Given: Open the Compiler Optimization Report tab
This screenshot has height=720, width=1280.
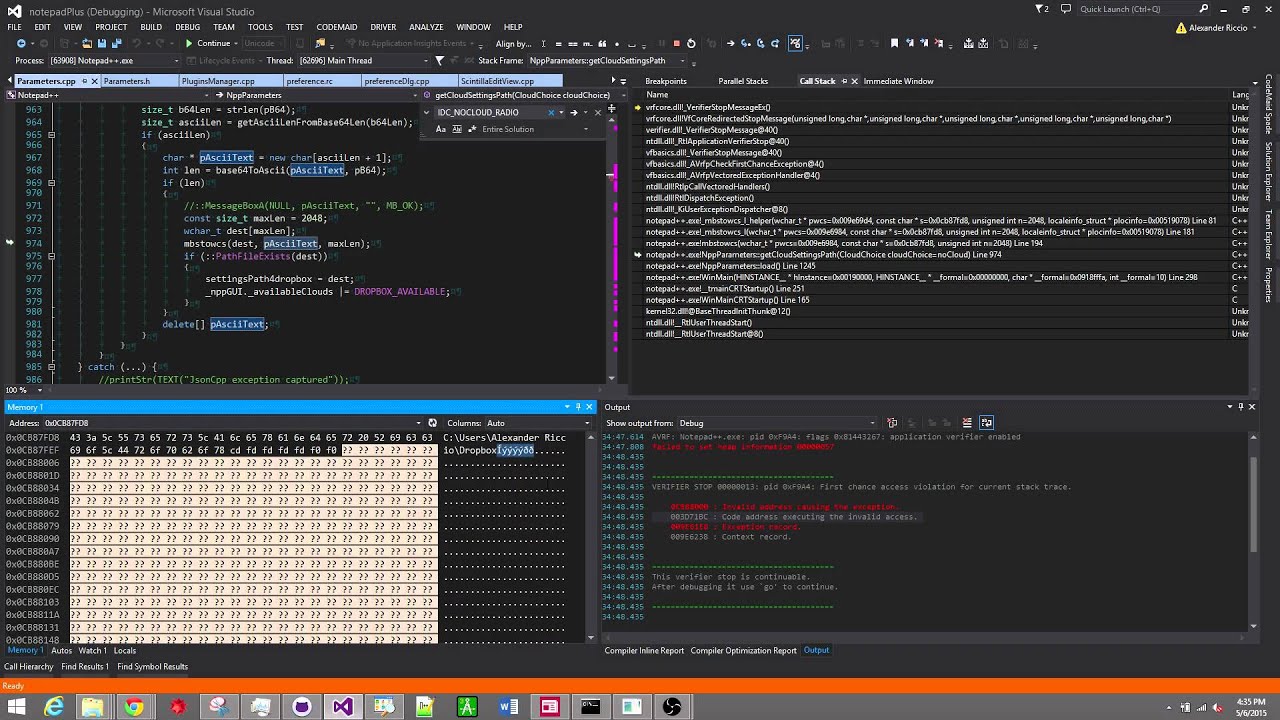Looking at the screenshot, I should pyautogui.click(x=743, y=650).
